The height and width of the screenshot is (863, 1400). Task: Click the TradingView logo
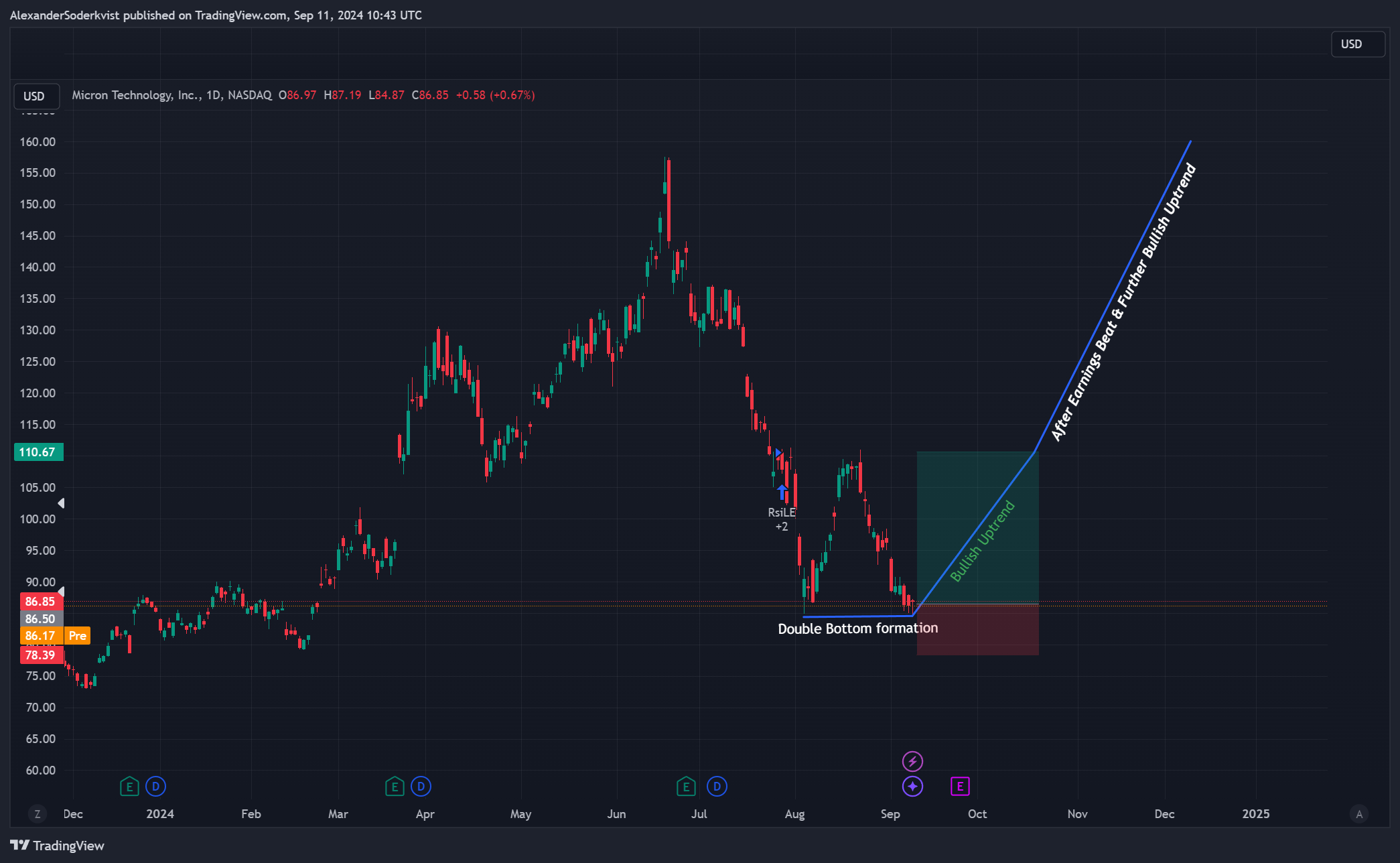coord(57,846)
